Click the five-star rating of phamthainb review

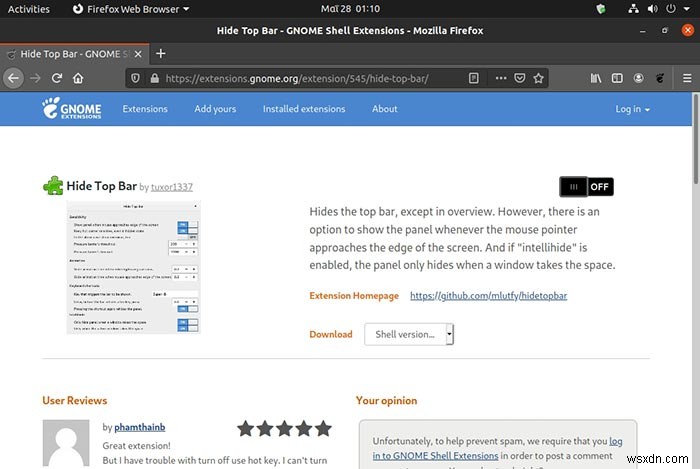click(x=284, y=428)
